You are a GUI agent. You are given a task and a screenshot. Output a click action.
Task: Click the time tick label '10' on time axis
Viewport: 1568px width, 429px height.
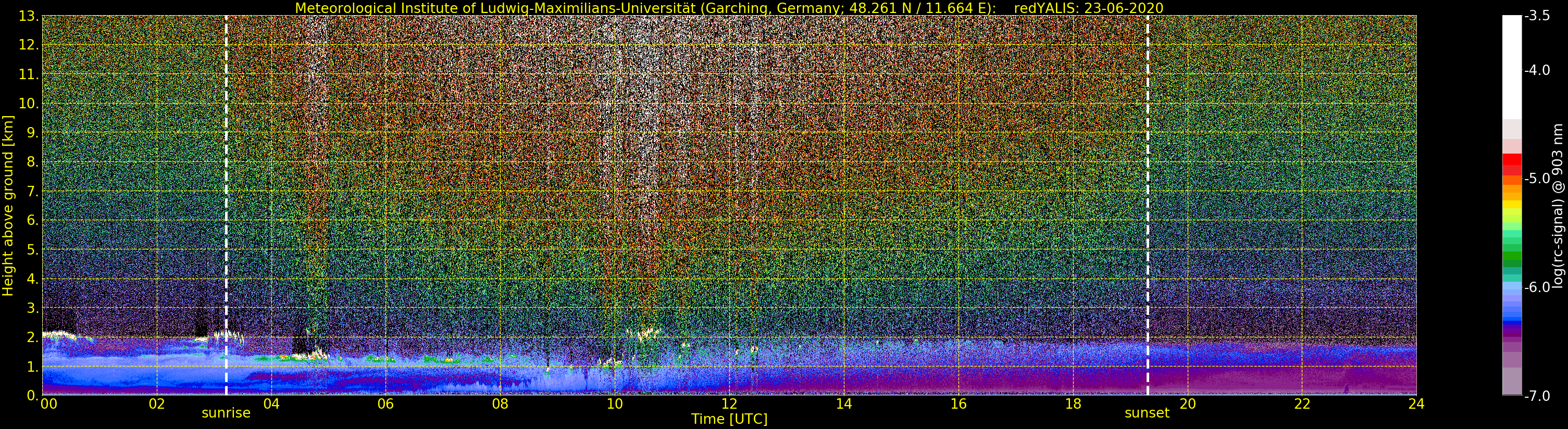pyautogui.click(x=614, y=403)
